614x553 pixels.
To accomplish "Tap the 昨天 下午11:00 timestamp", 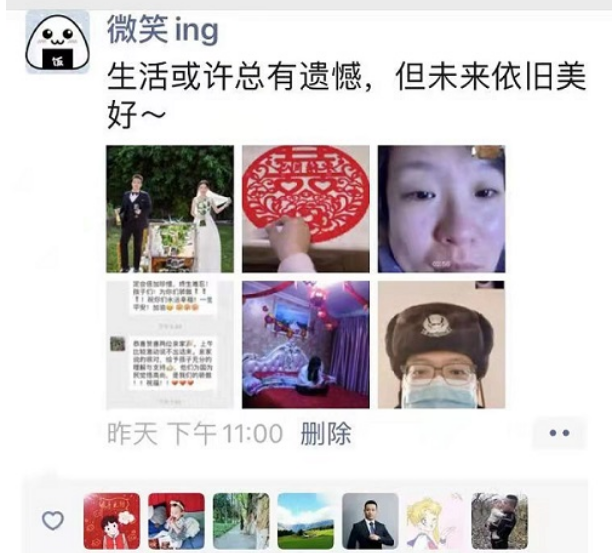I will coord(195,434).
